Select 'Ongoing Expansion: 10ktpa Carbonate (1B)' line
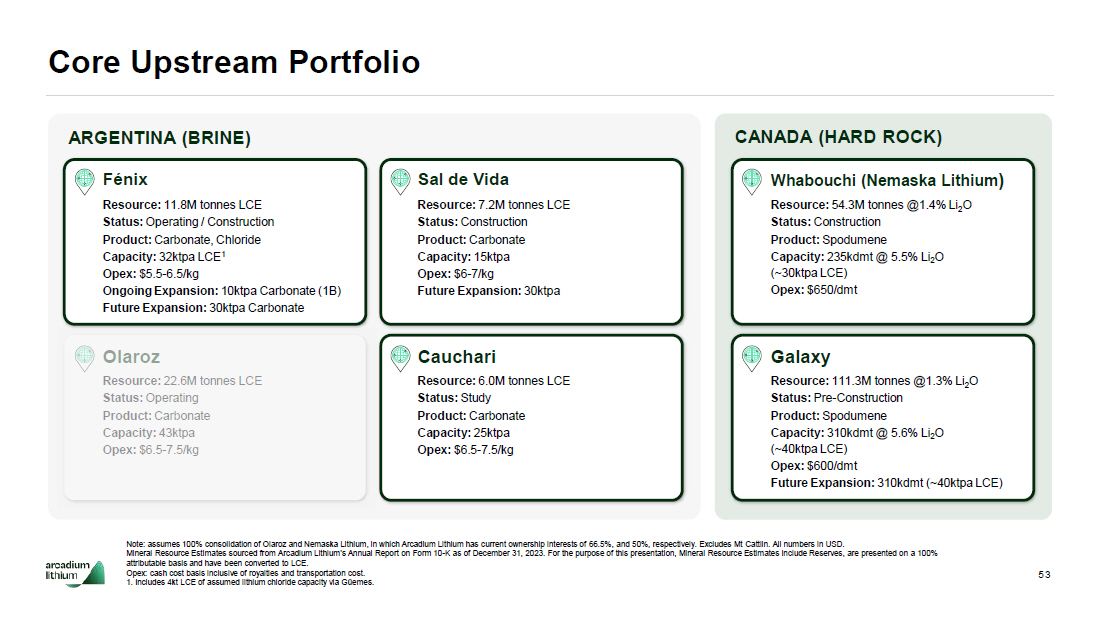The height and width of the screenshot is (617, 1097). tap(222, 290)
